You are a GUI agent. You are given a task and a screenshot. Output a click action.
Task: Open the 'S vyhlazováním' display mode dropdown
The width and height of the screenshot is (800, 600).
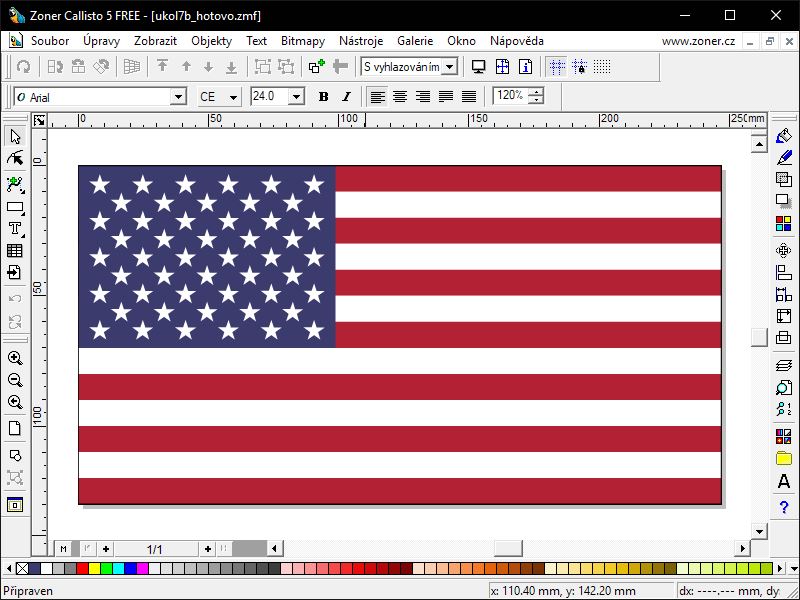449,67
